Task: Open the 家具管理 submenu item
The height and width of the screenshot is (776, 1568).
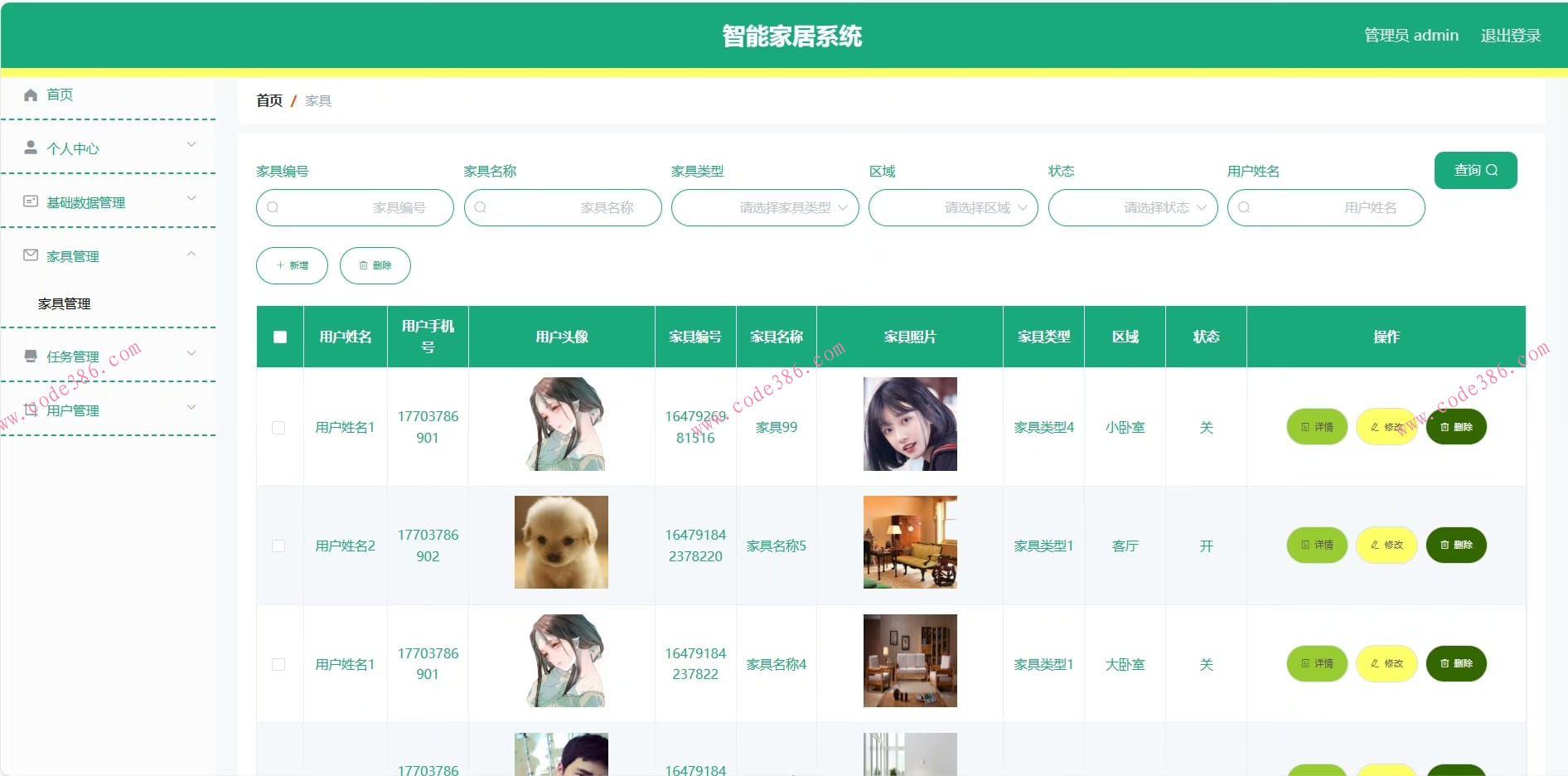Action: point(64,303)
